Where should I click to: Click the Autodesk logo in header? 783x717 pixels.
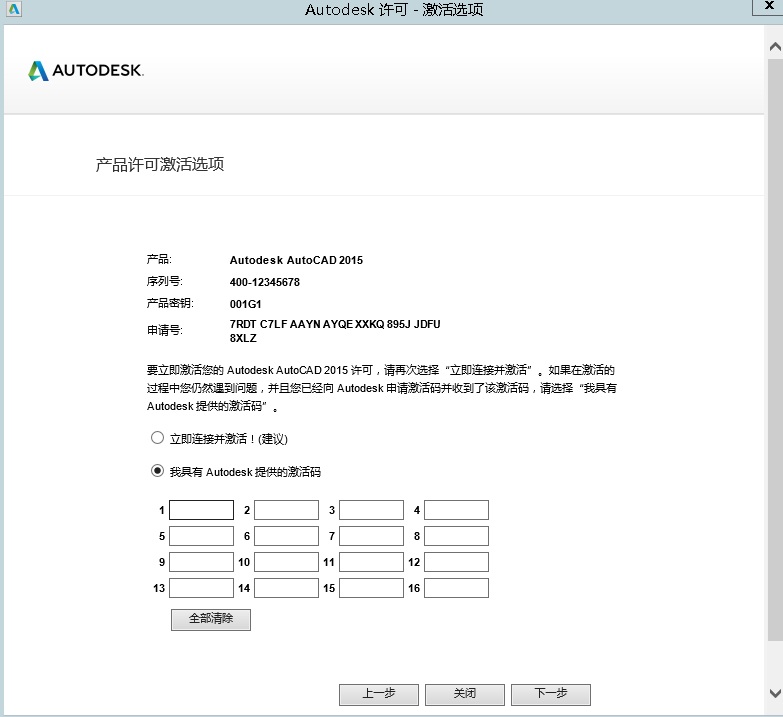86,71
